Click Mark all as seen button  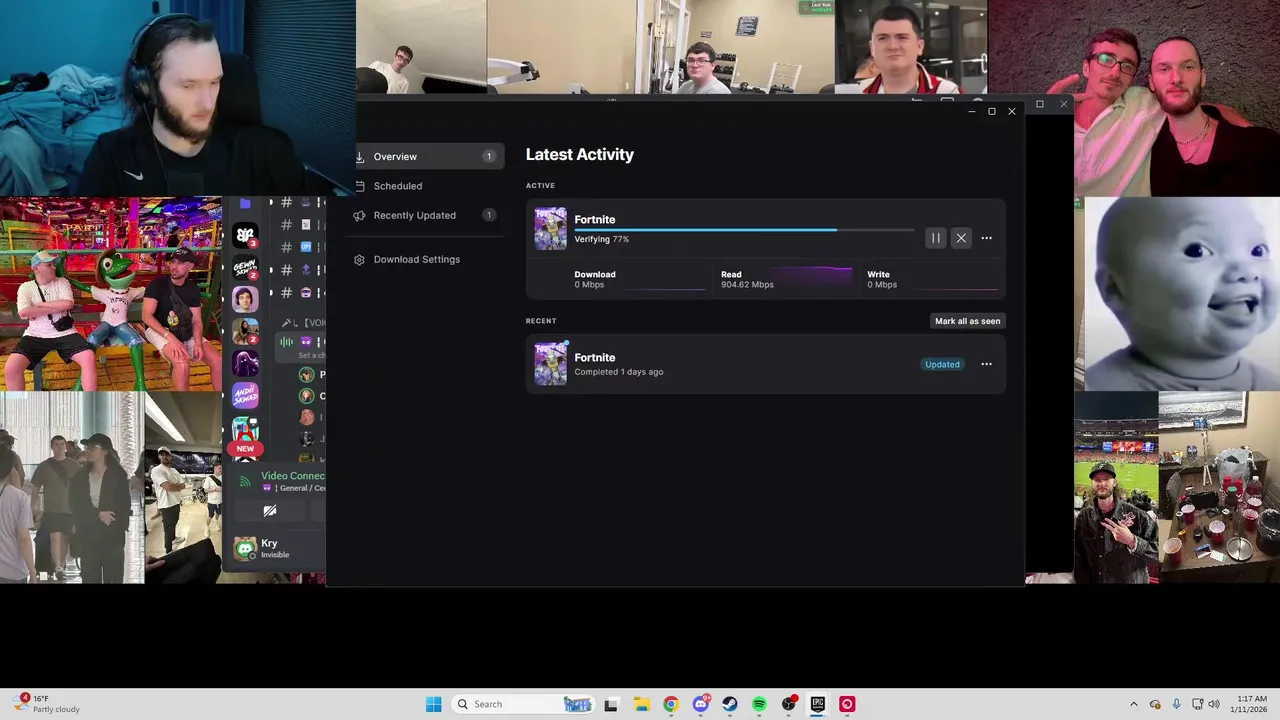(x=967, y=321)
